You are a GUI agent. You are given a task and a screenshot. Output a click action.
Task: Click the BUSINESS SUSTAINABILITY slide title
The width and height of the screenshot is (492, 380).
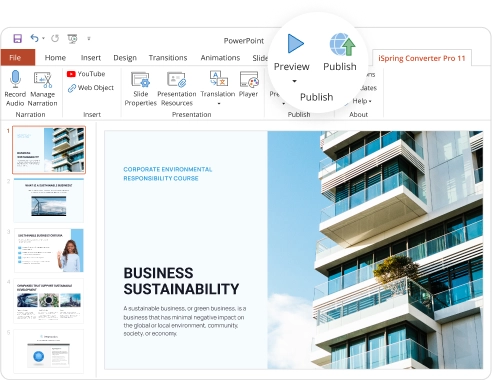pyautogui.click(x=181, y=281)
